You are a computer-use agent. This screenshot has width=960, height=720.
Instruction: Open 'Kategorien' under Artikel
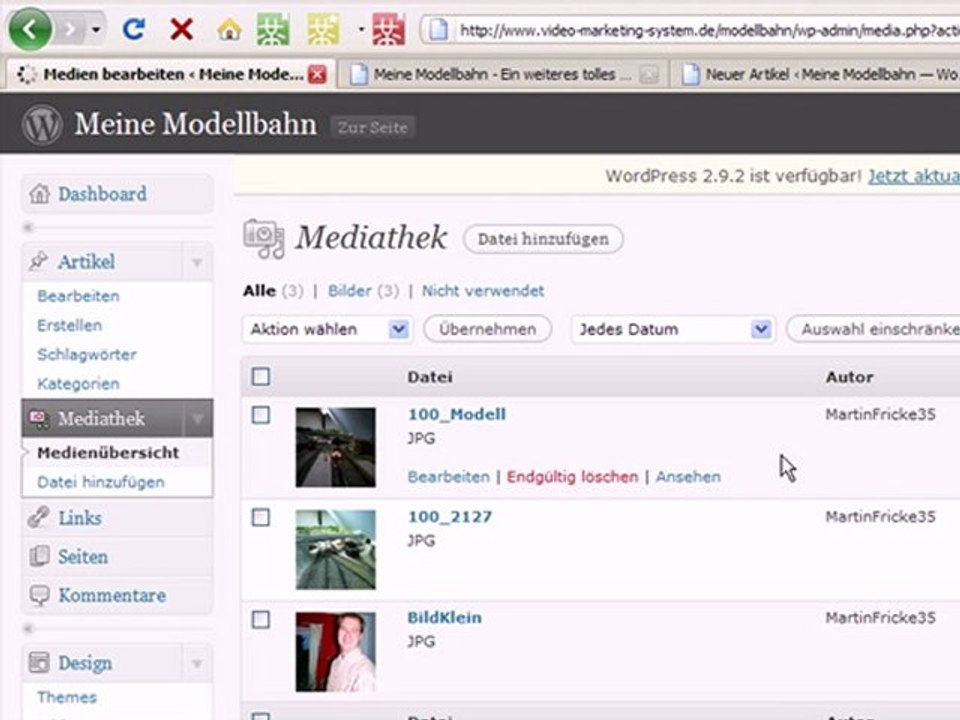tap(78, 384)
